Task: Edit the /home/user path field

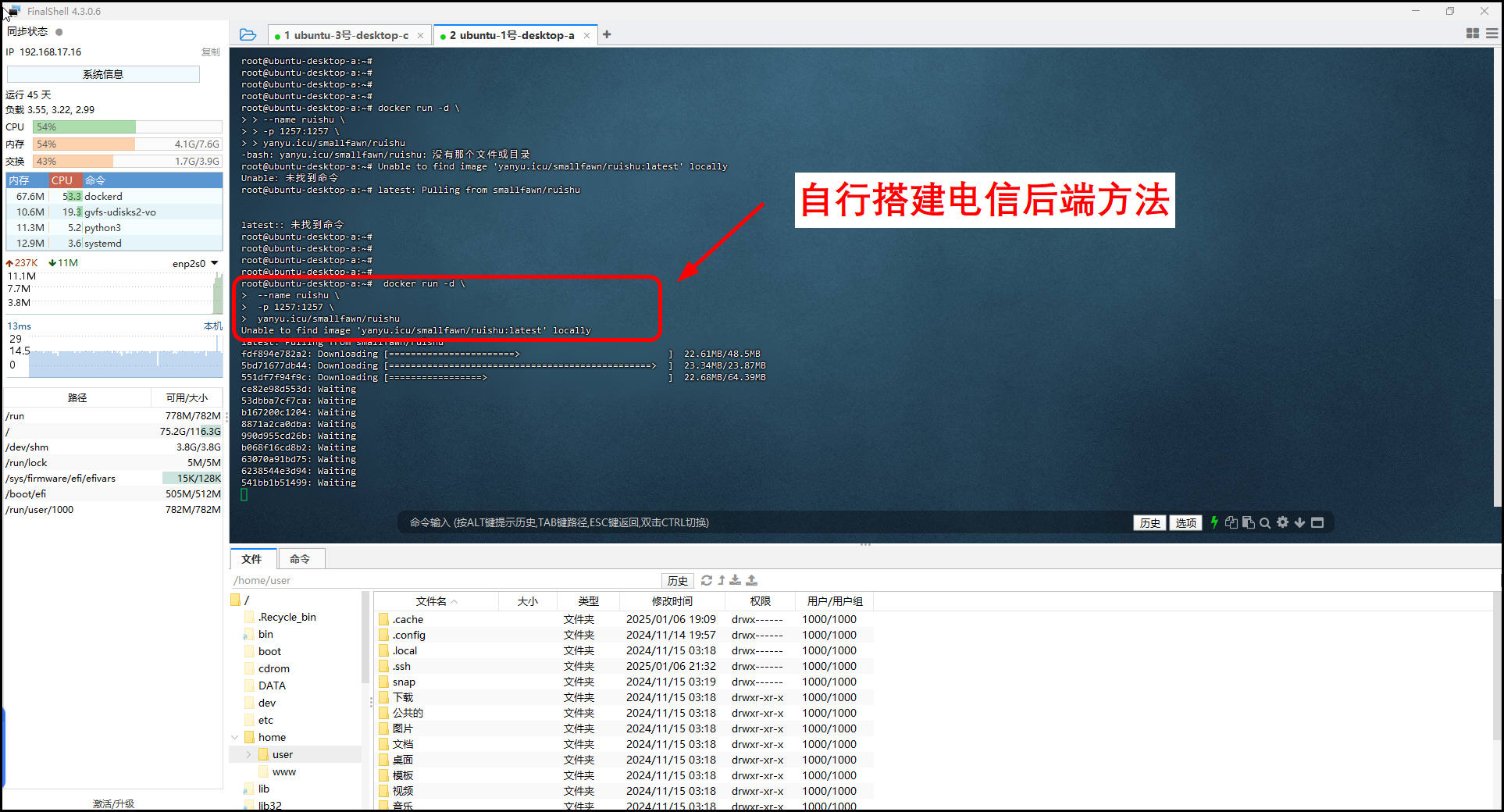Action: click(x=445, y=580)
